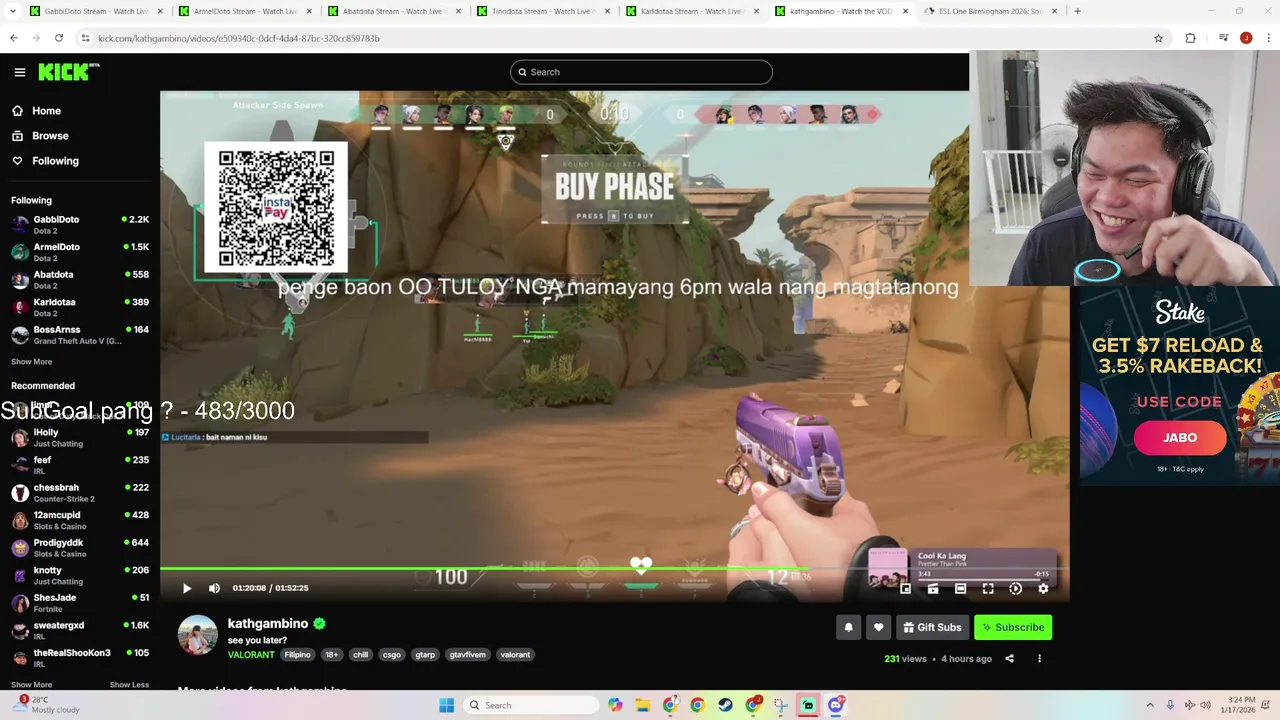Open the kathgambino channel avatar
Screen dimensions: 1280x720
point(198,635)
